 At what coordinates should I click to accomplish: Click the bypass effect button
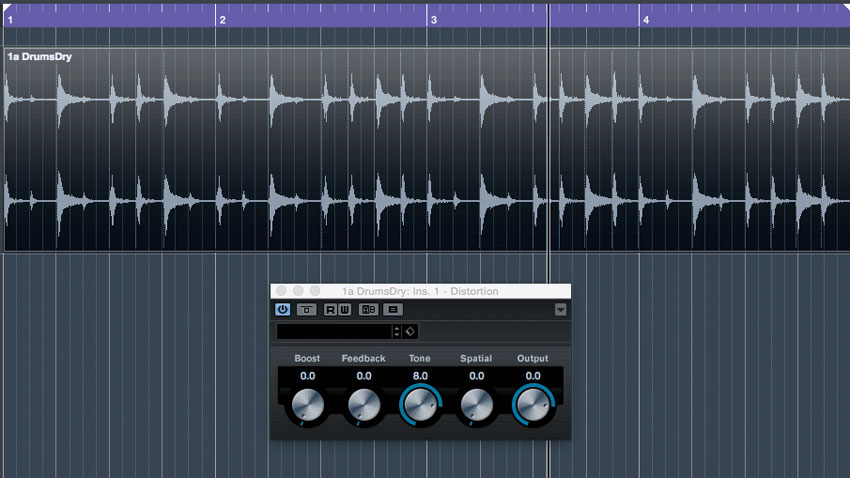tap(306, 309)
